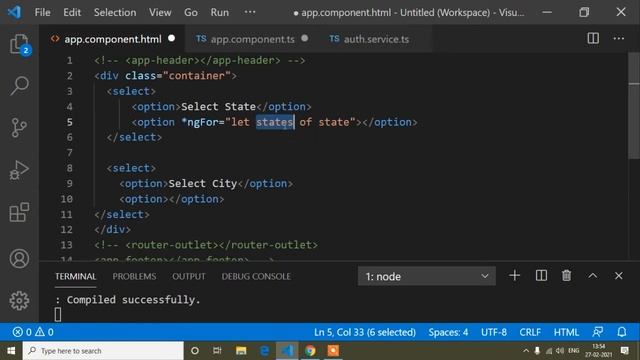This screenshot has height=360, width=640.
Task: Select the OUTPUT panel tab
Action: pyautogui.click(x=189, y=276)
